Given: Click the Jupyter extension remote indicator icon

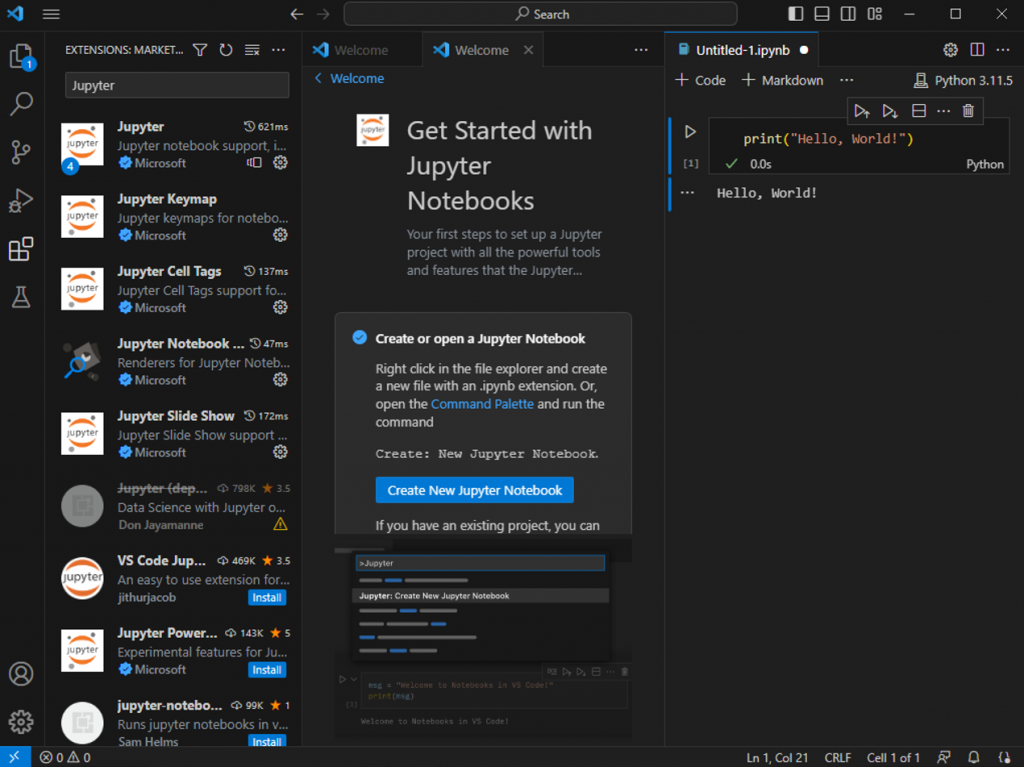Looking at the screenshot, I should (254, 163).
